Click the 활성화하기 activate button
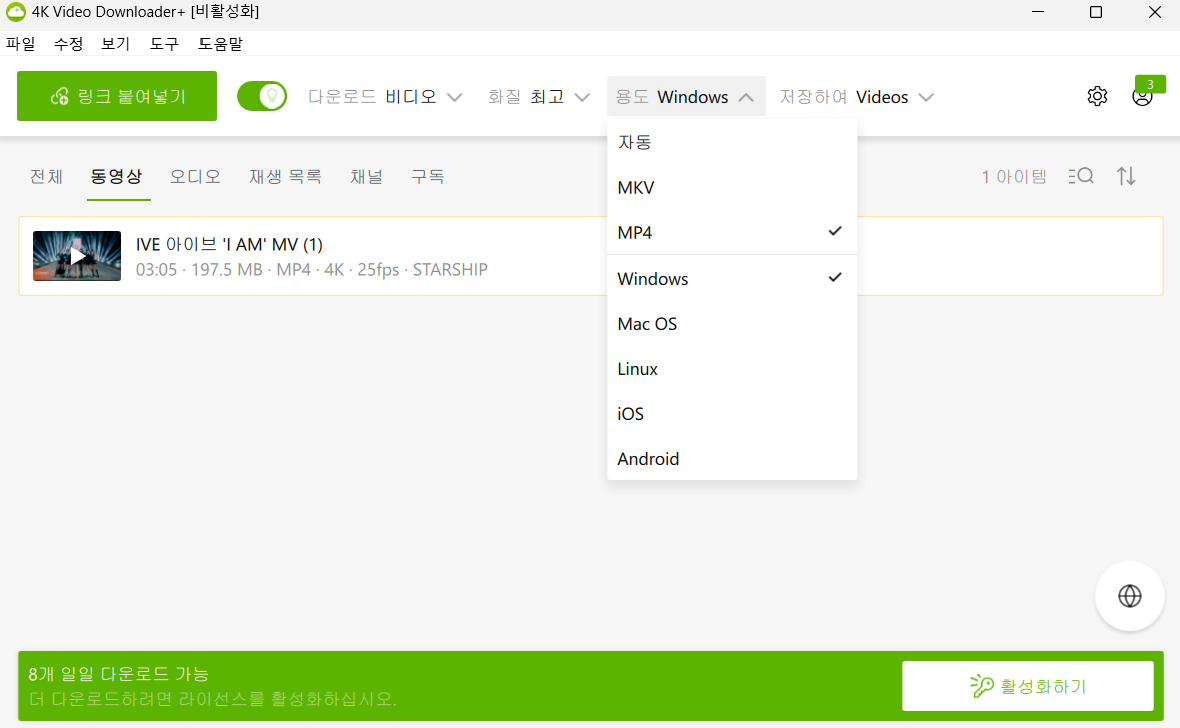This screenshot has width=1180, height=728. pos(1027,686)
